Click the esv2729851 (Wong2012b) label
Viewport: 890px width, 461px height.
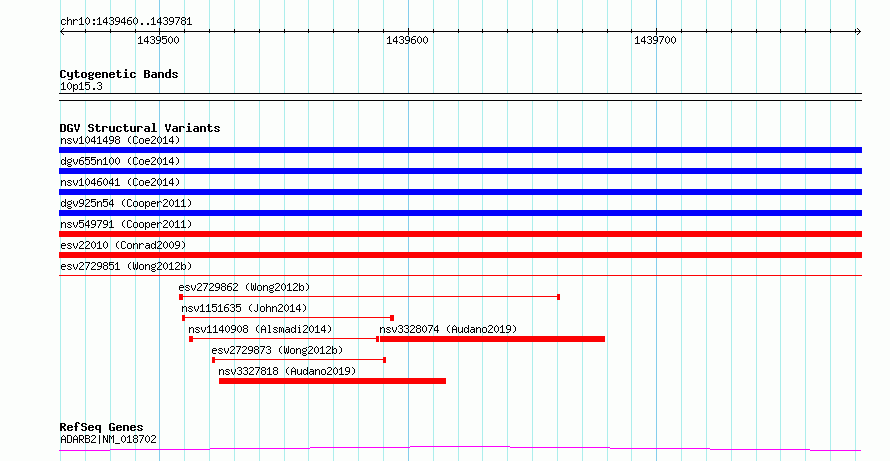126,266
